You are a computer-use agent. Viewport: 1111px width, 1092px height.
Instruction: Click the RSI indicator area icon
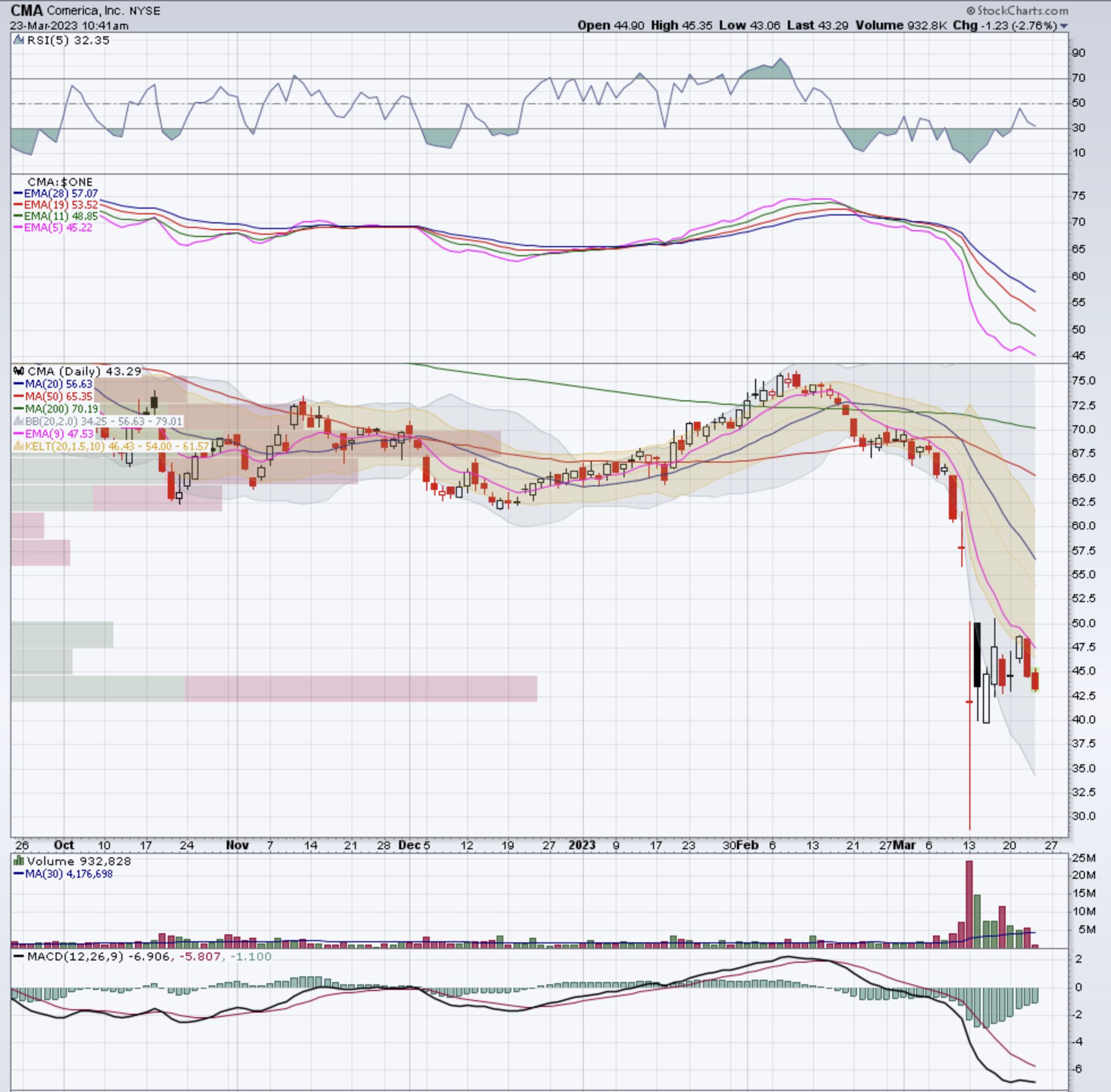click(19, 40)
